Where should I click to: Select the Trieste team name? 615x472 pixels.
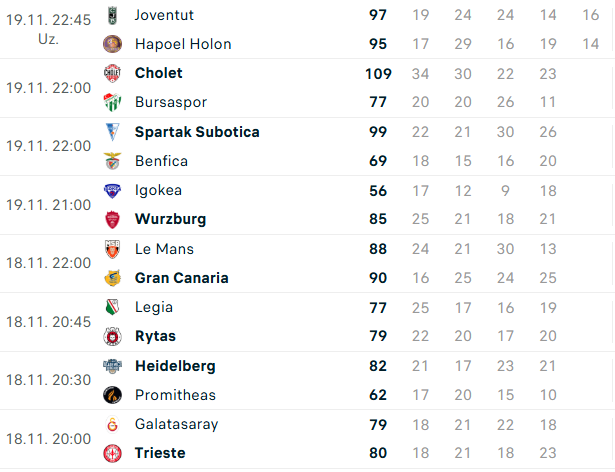click(x=161, y=453)
